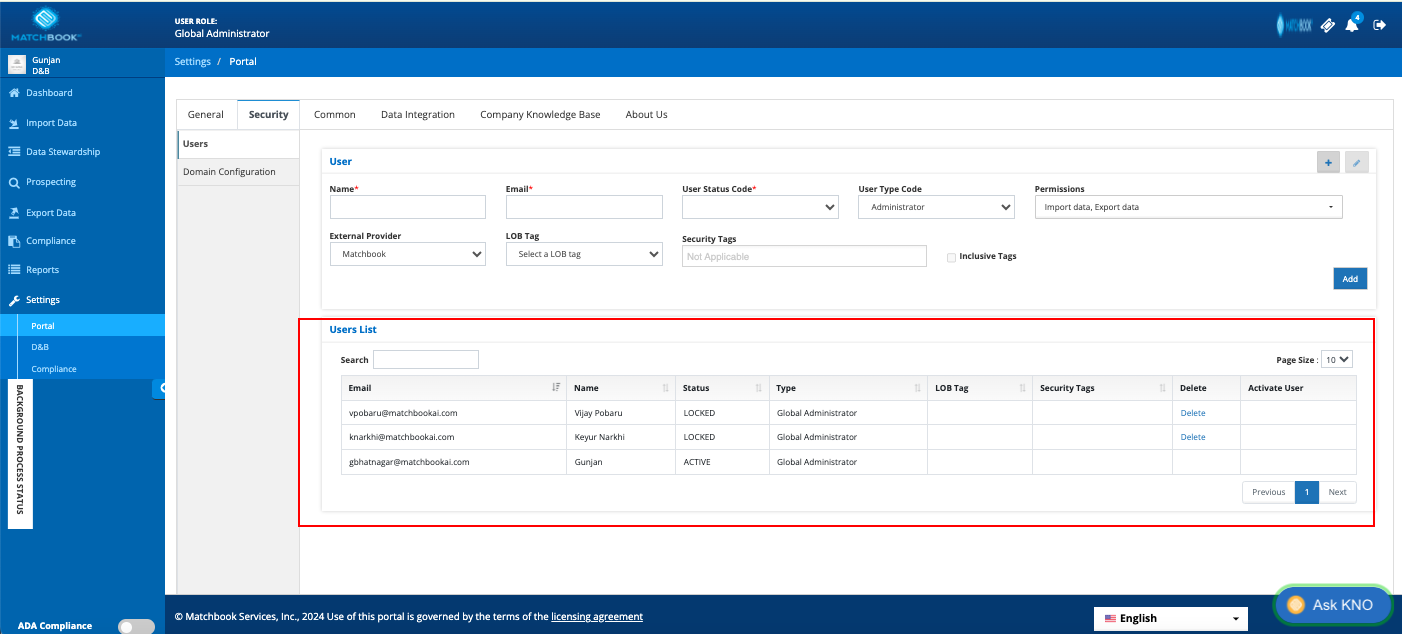
Task: Switch to the Data Integration tab
Action: pos(418,115)
